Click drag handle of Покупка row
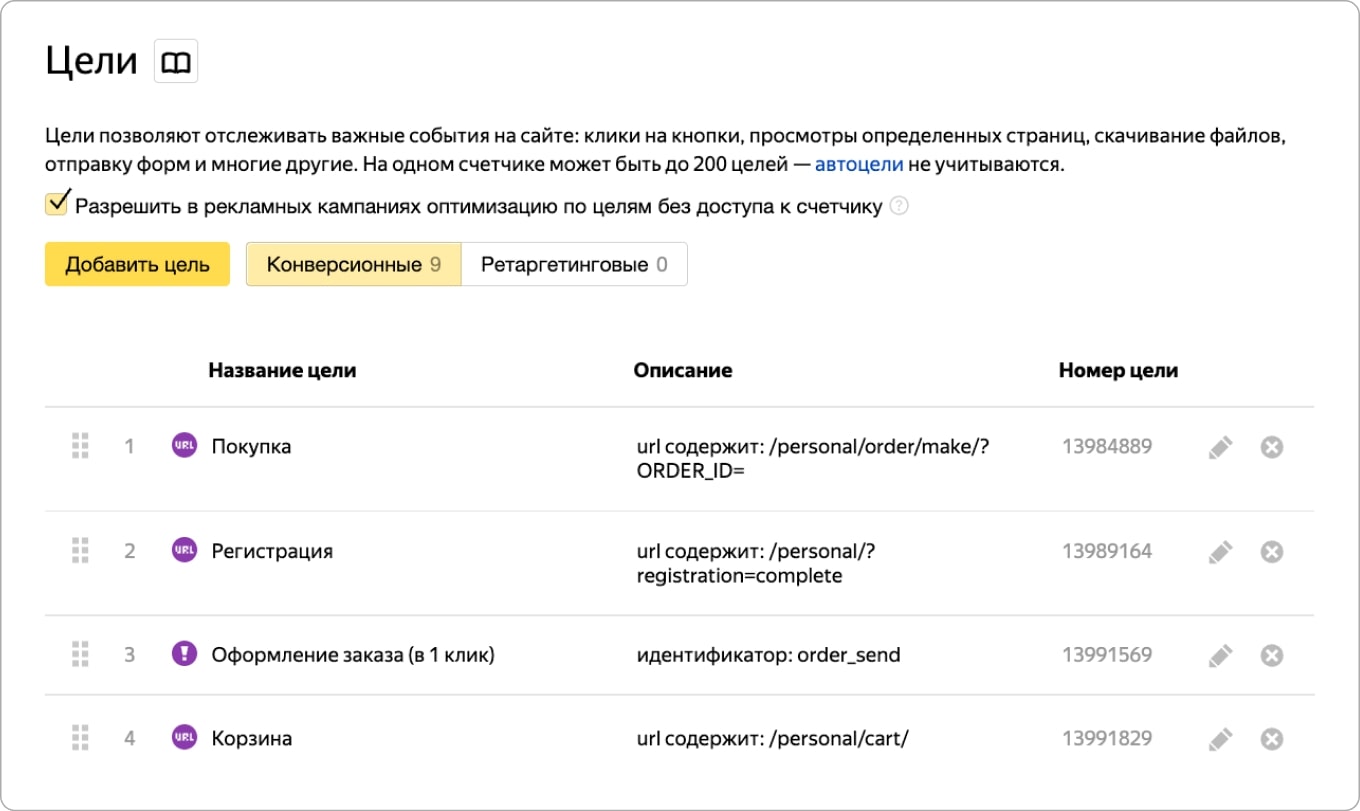 (x=81, y=446)
